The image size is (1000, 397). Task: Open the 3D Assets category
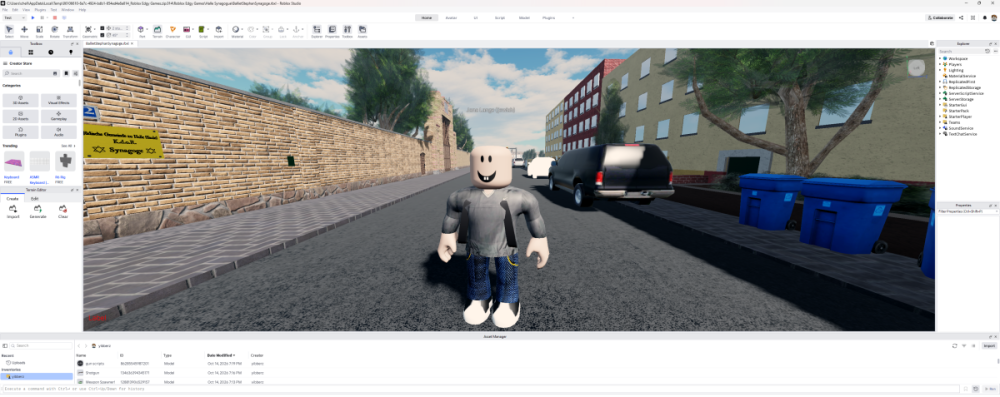20,100
